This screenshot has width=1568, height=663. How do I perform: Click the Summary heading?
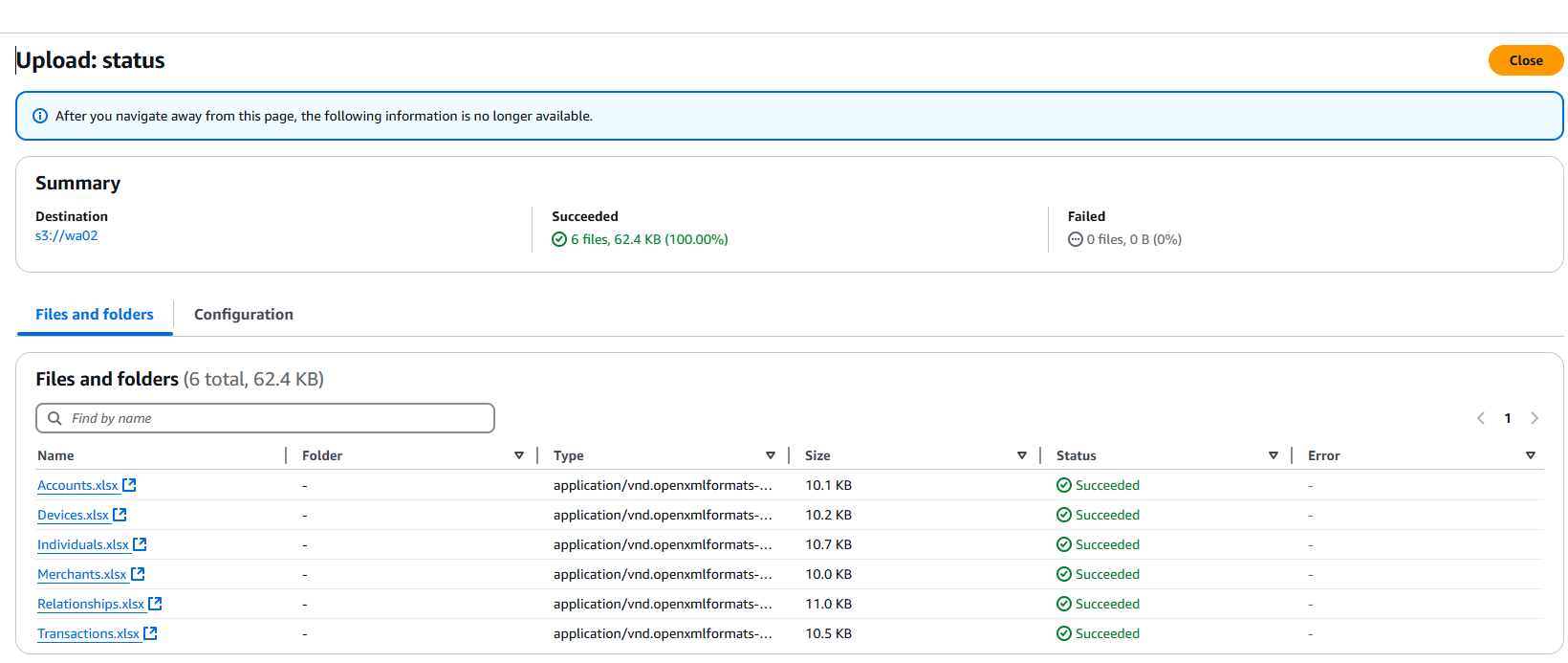(78, 183)
